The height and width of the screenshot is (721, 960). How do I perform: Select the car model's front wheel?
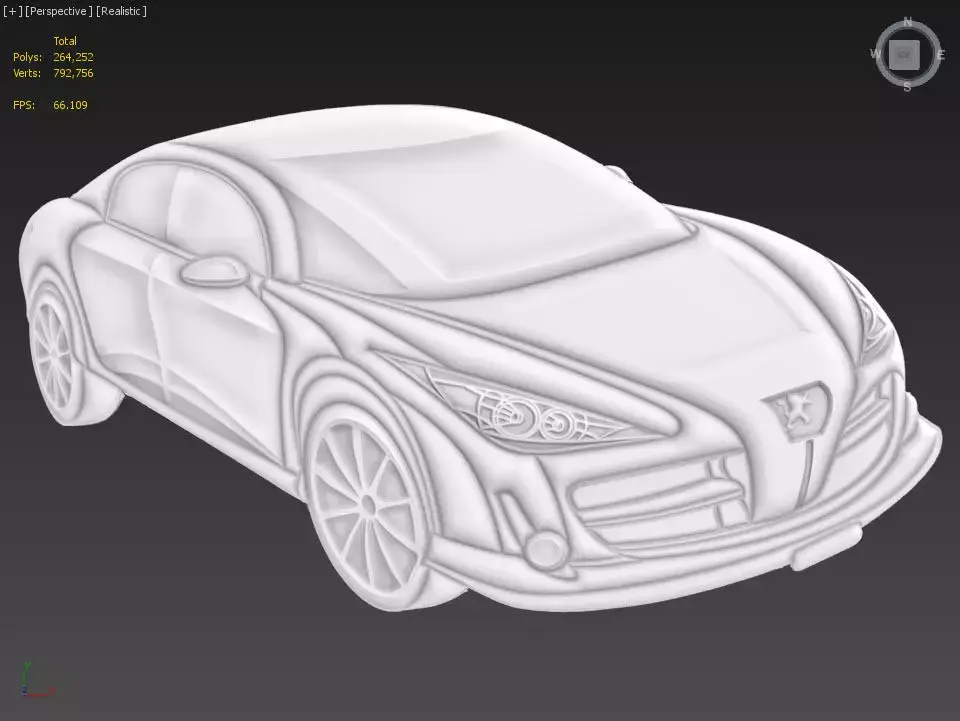(x=367, y=505)
